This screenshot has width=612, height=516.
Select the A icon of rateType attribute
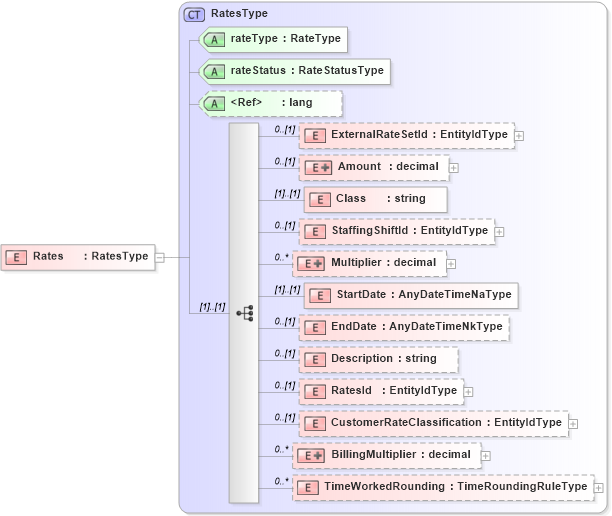(214, 39)
